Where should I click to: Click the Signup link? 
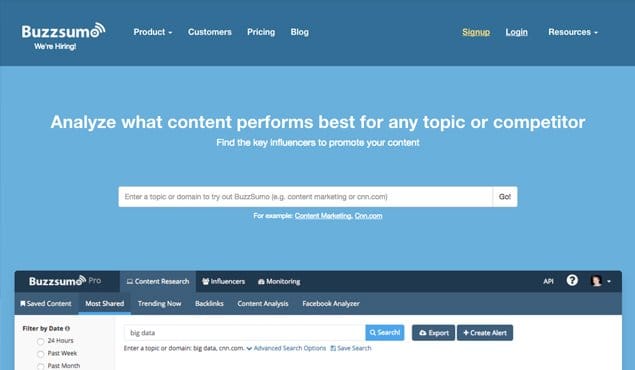476,32
